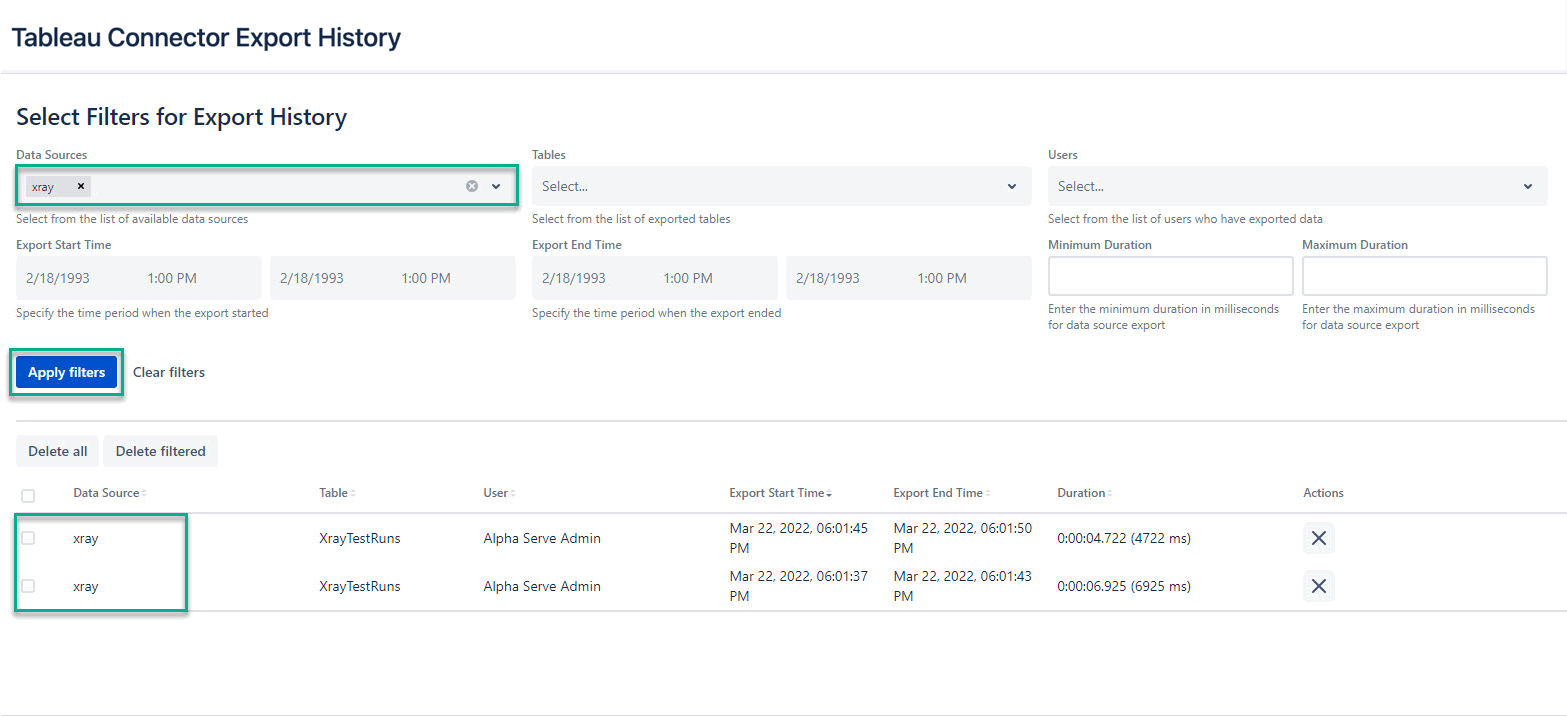Clear all selected data sources with the circle-x icon

[x=472, y=186]
